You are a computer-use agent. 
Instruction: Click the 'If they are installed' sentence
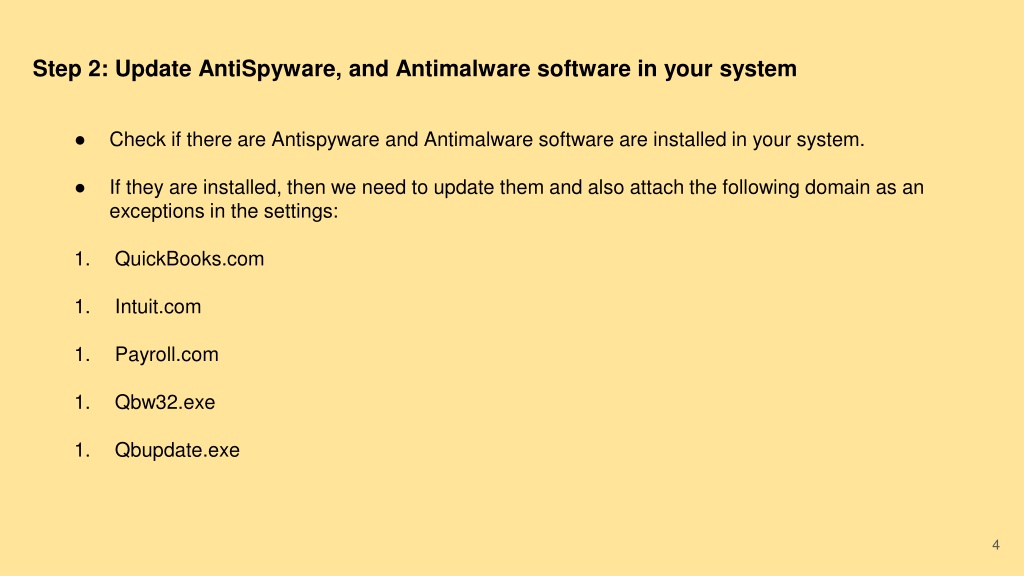click(x=517, y=199)
